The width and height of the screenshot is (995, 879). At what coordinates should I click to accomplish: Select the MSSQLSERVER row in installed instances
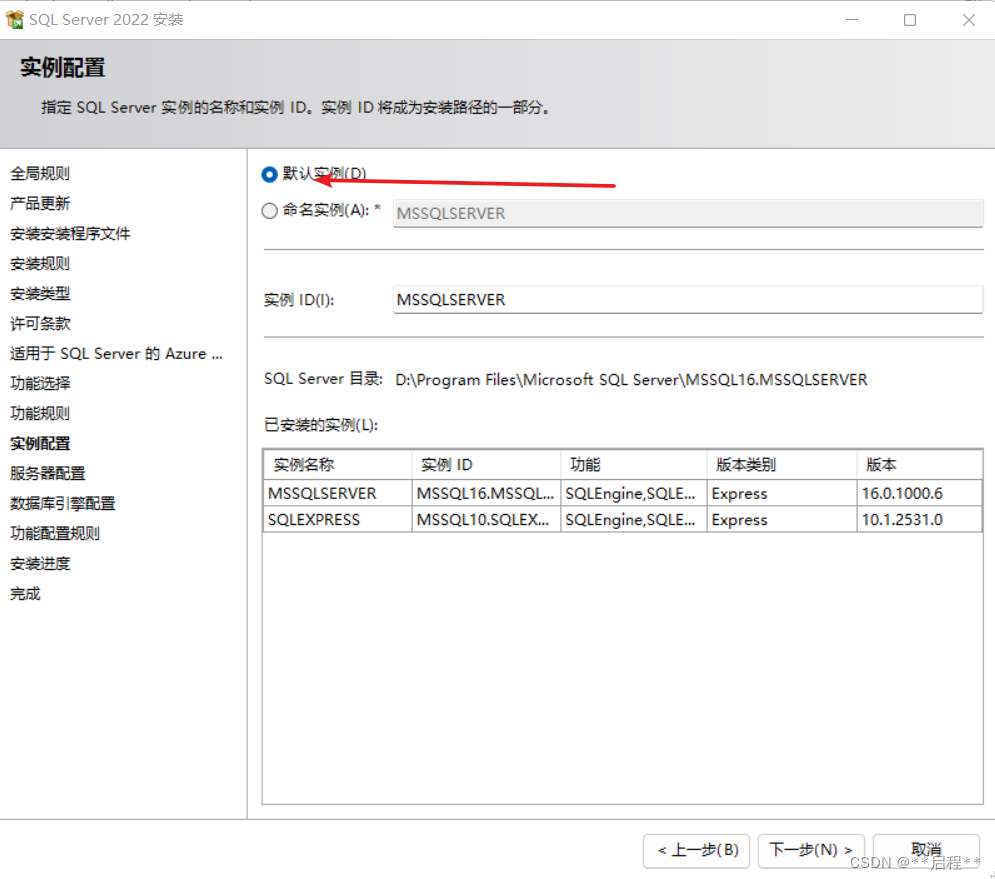[x=623, y=493]
